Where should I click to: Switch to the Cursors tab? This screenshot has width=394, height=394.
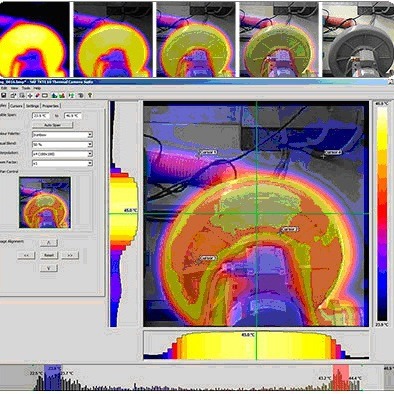[x=16, y=106]
